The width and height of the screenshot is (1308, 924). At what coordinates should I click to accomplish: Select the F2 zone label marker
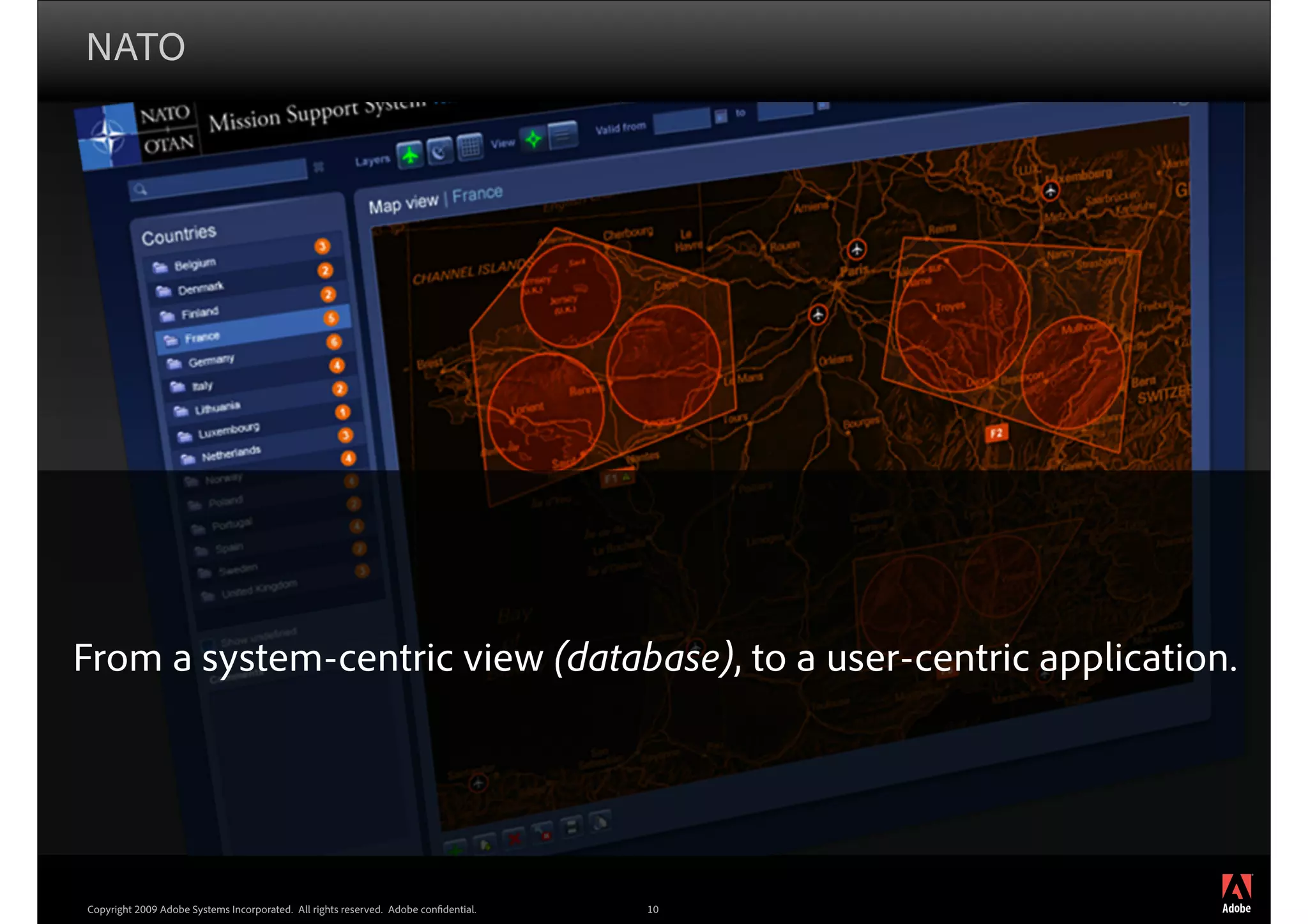(x=996, y=434)
